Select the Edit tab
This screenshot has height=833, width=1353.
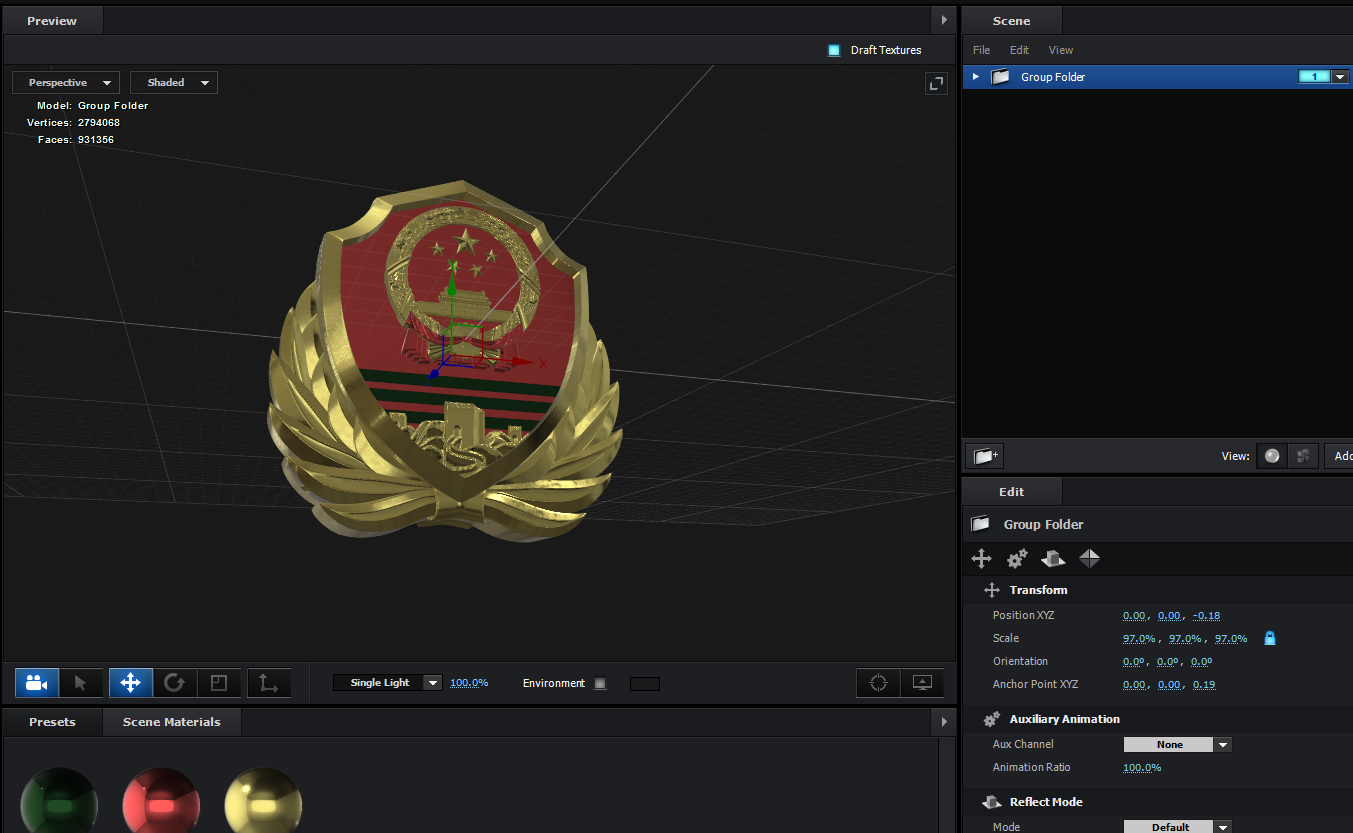point(1012,492)
